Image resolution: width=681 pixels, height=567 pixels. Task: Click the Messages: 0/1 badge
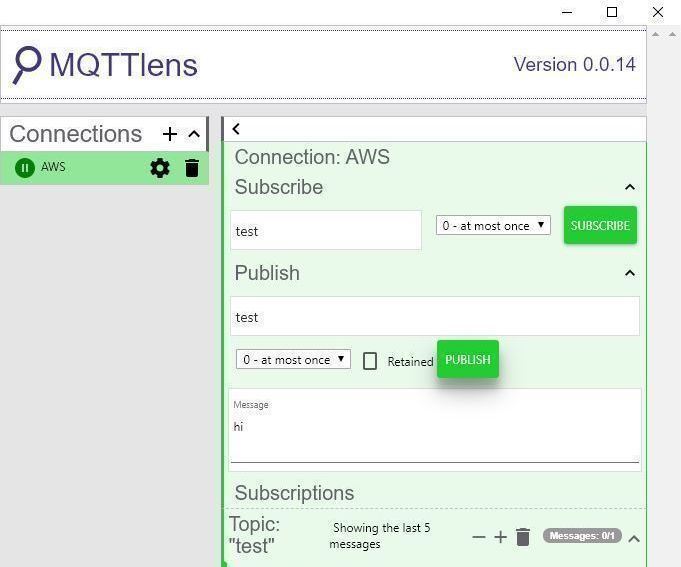point(582,536)
